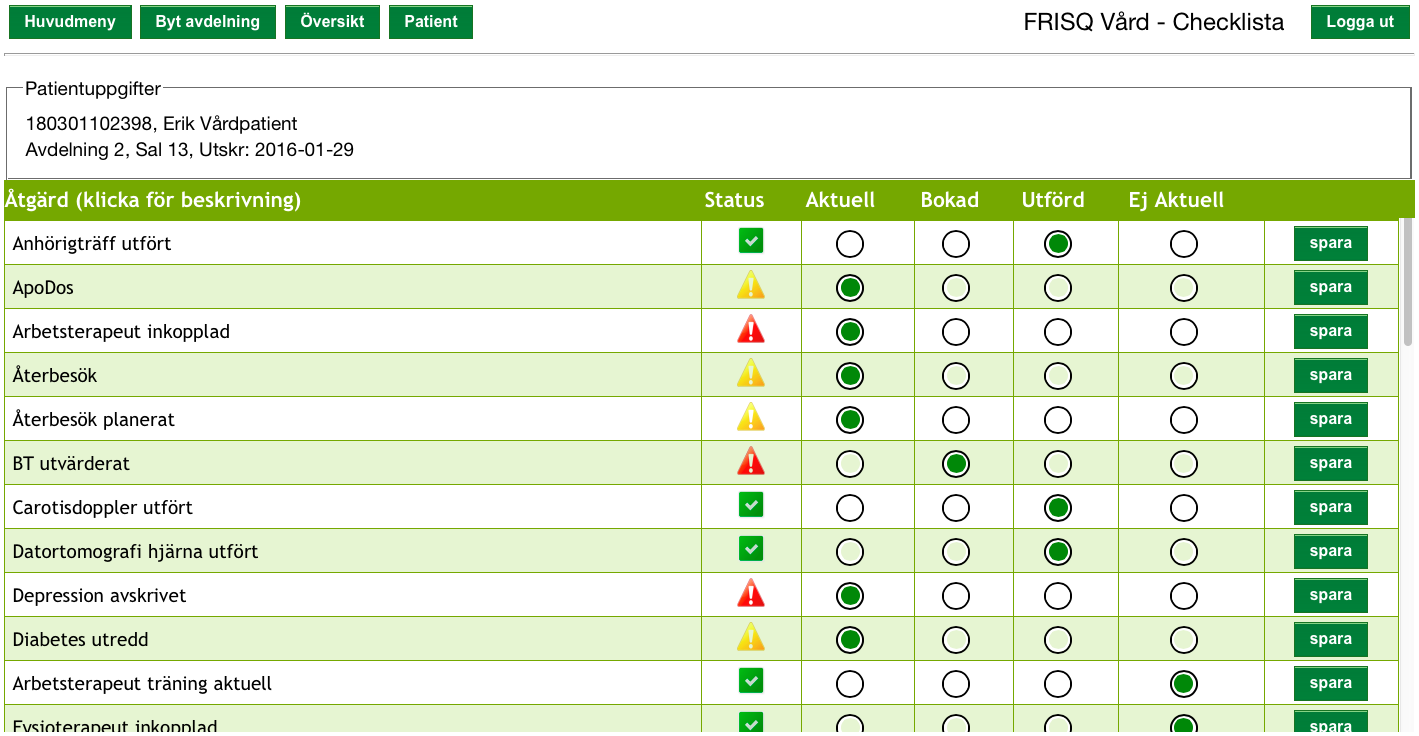The height and width of the screenshot is (736, 1419).
Task: Click the Status column header
Action: coord(734,200)
